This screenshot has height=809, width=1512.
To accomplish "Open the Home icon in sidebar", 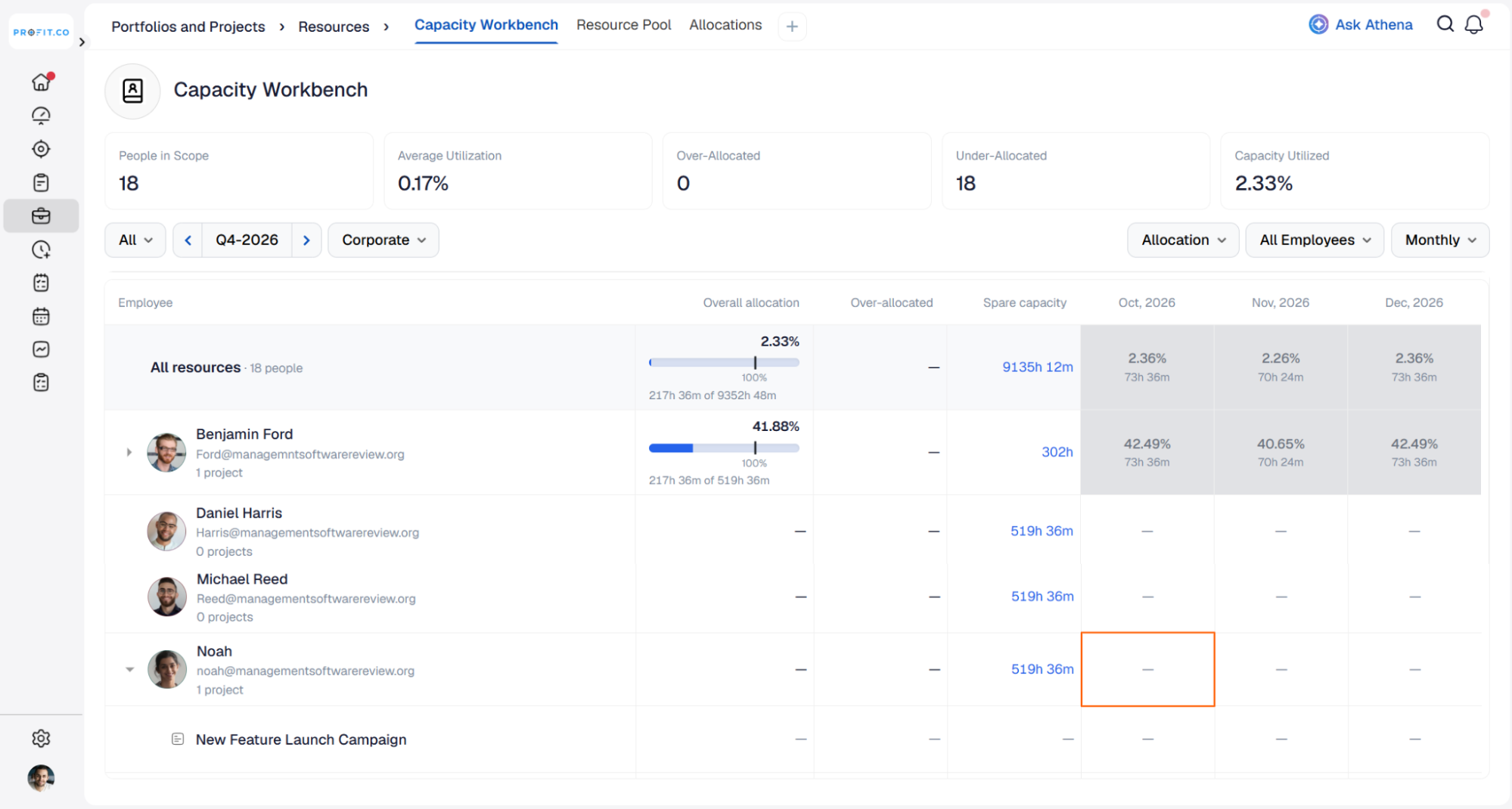I will [42, 82].
